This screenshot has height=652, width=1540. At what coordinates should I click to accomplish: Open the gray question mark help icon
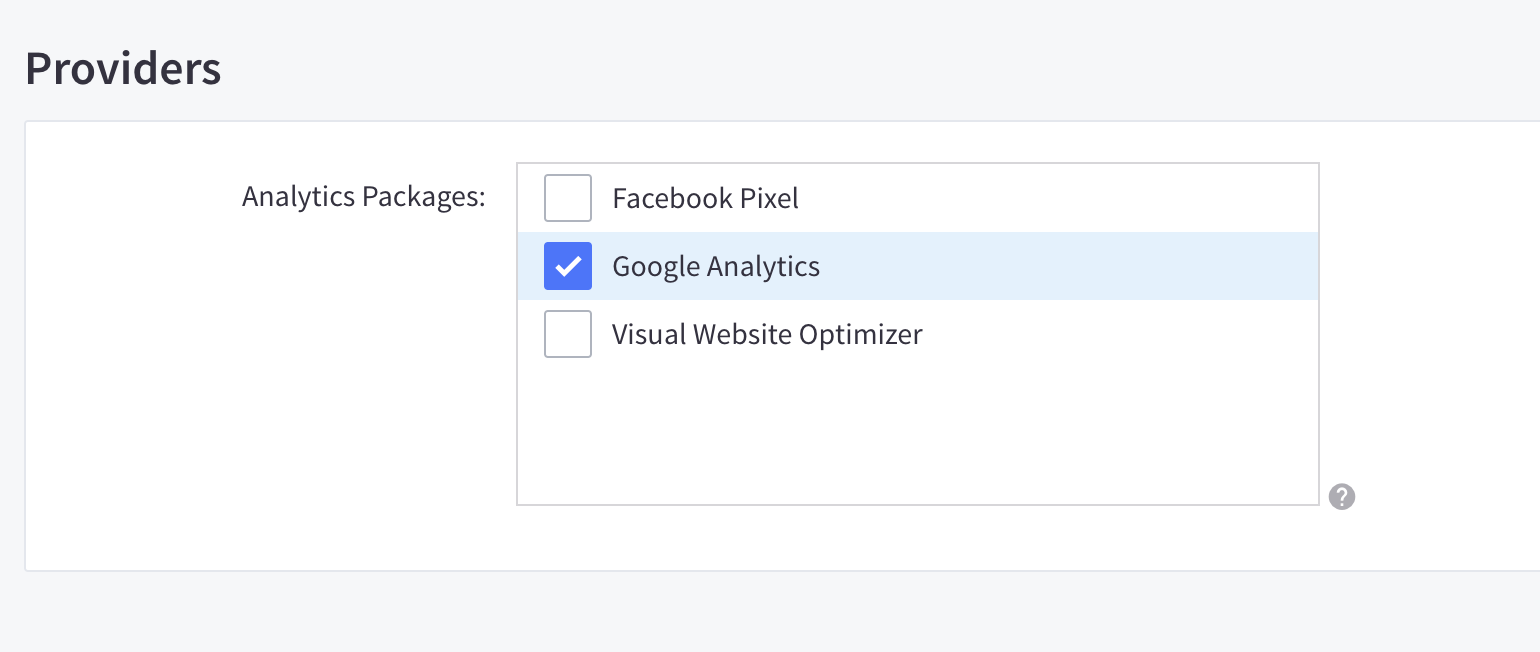1342,496
